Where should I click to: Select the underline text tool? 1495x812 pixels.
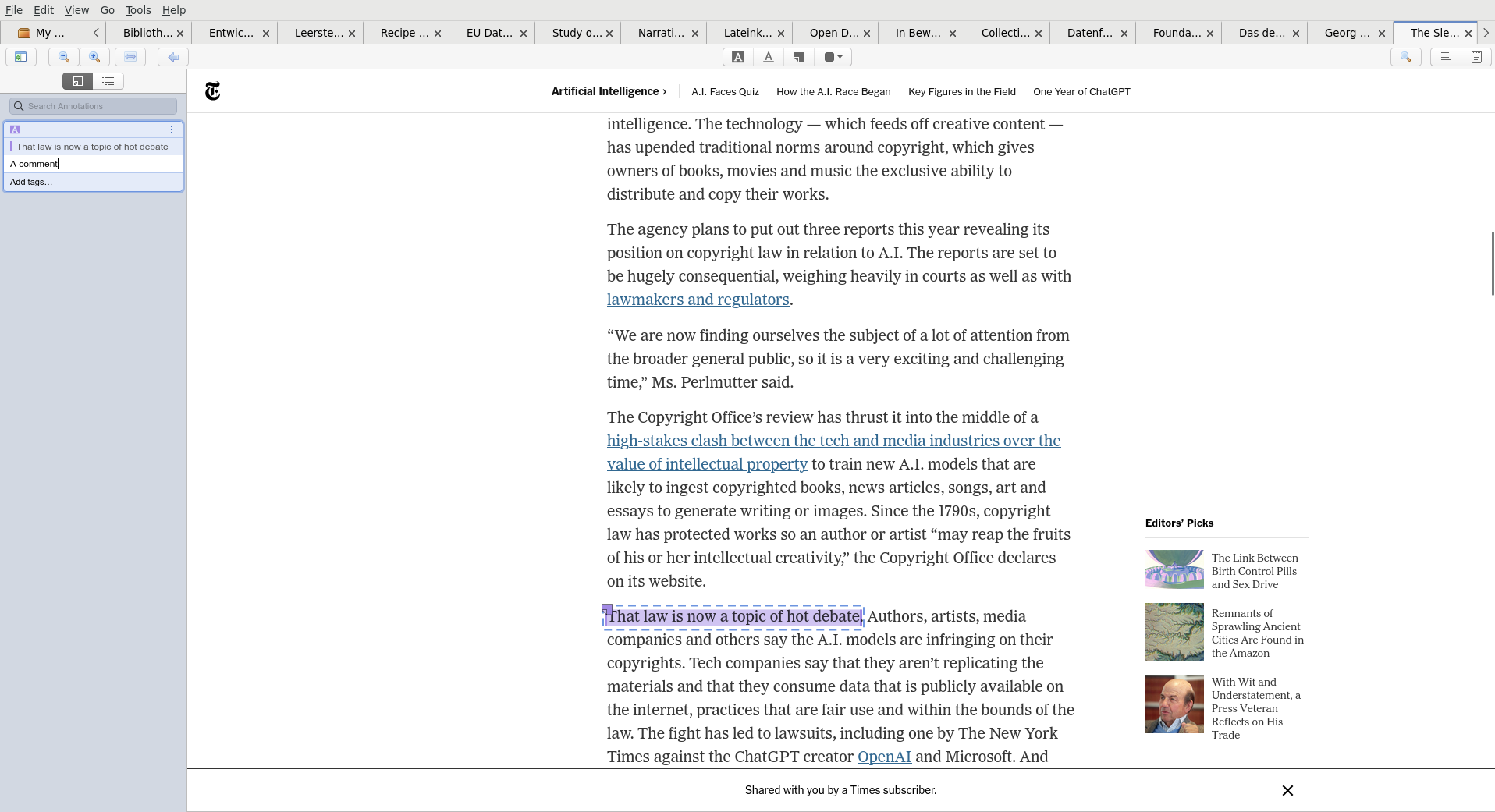point(769,57)
